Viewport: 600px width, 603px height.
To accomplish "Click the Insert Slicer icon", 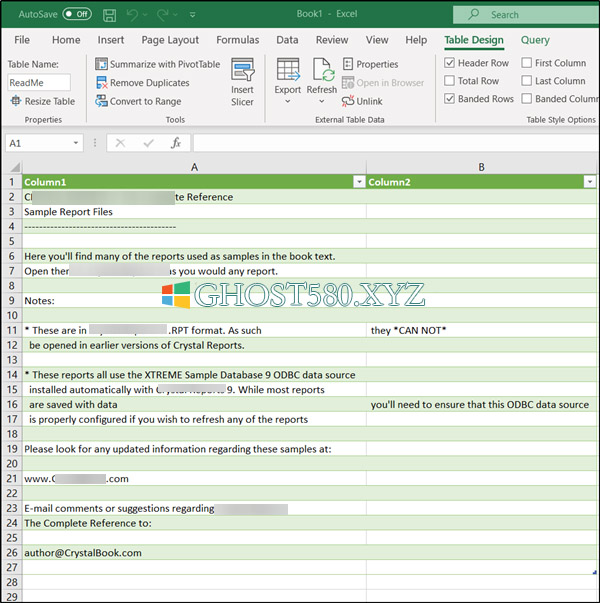I will (x=242, y=70).
